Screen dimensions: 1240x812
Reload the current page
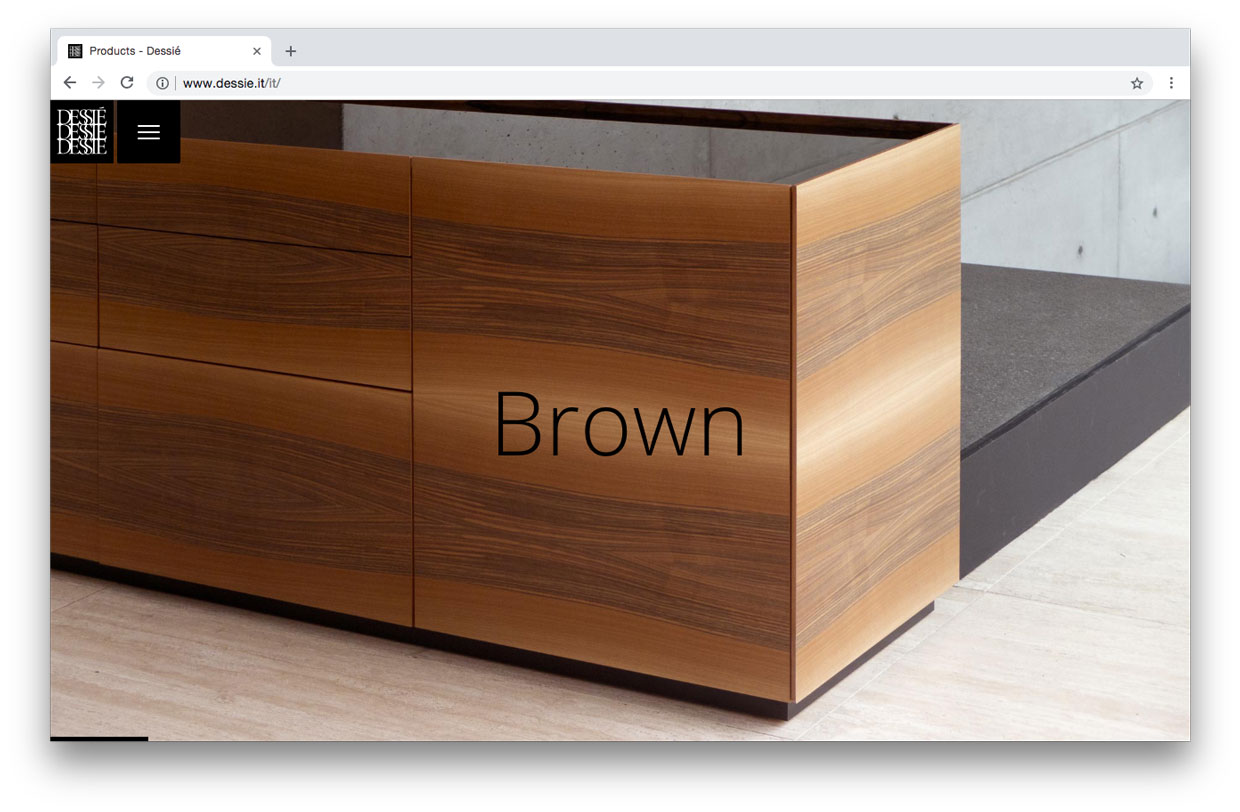[127, 83]
